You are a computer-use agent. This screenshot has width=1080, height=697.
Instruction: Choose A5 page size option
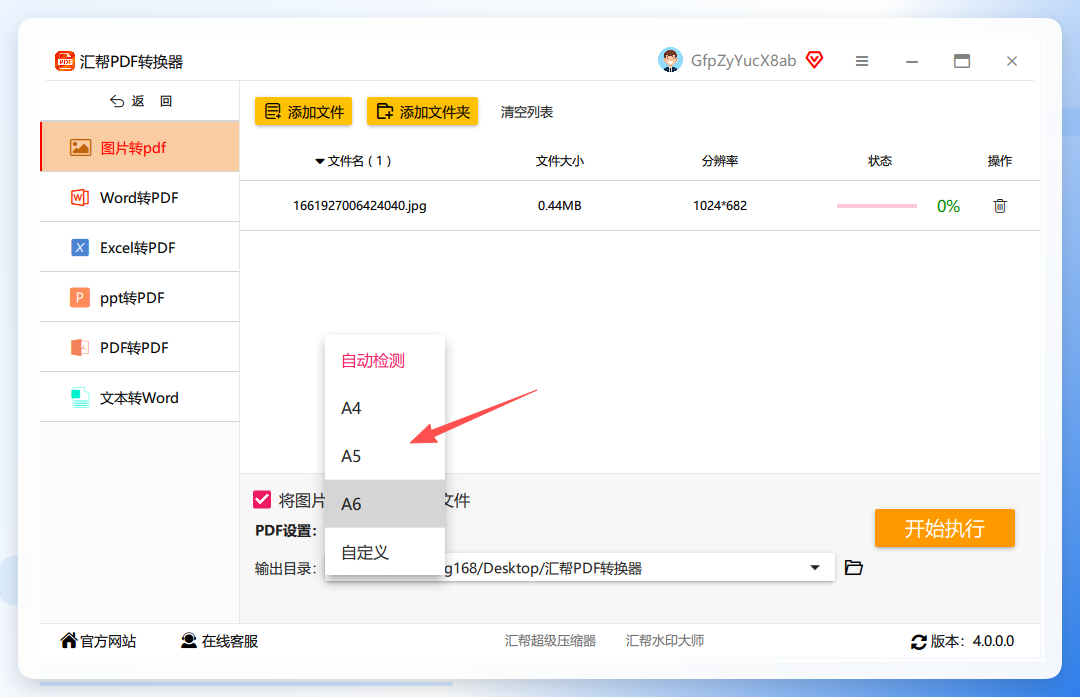click(385, 456)
